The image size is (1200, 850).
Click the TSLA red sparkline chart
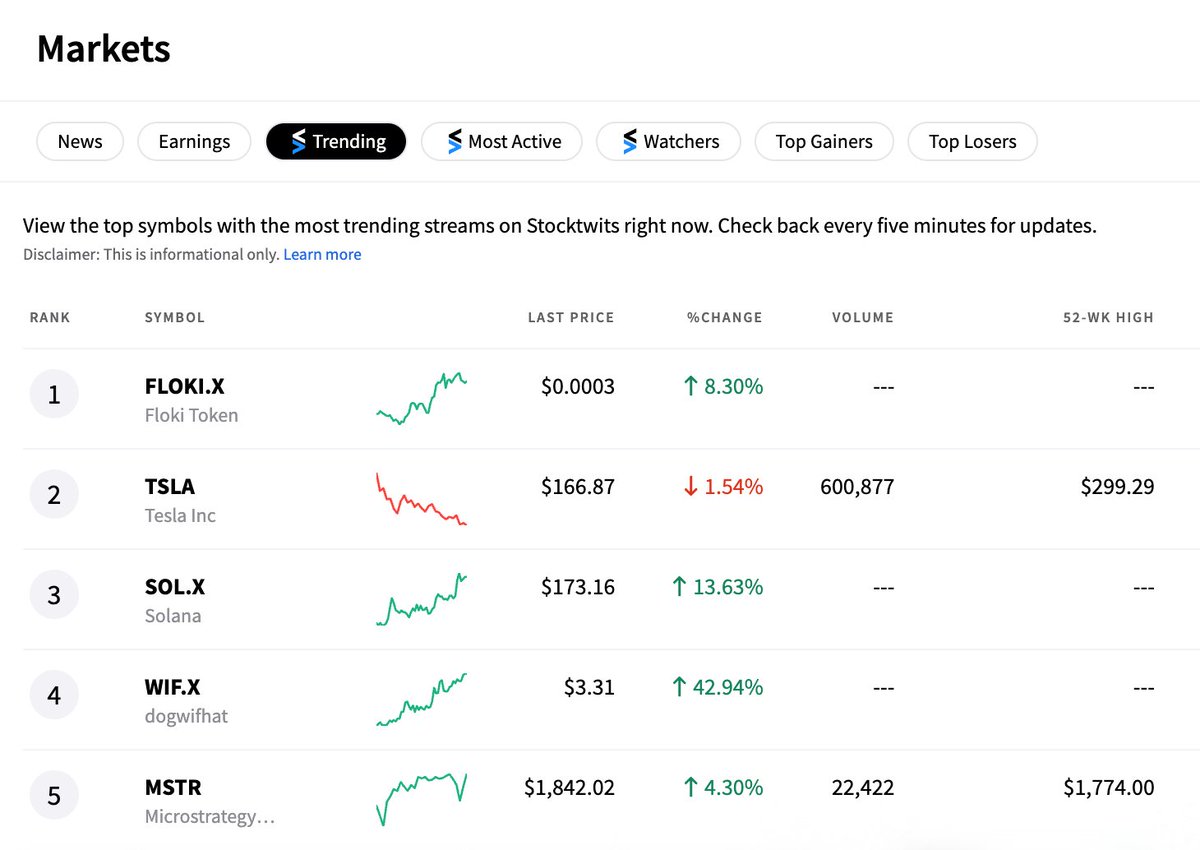421,499
